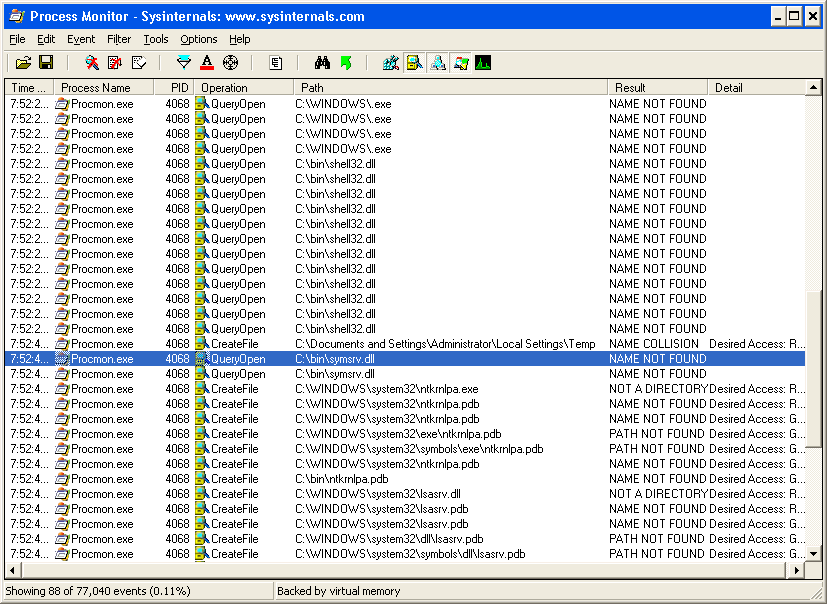Click the green Jump To Object arrow
This screenshot has width=827, height=604.
click(x=345, y=63)
